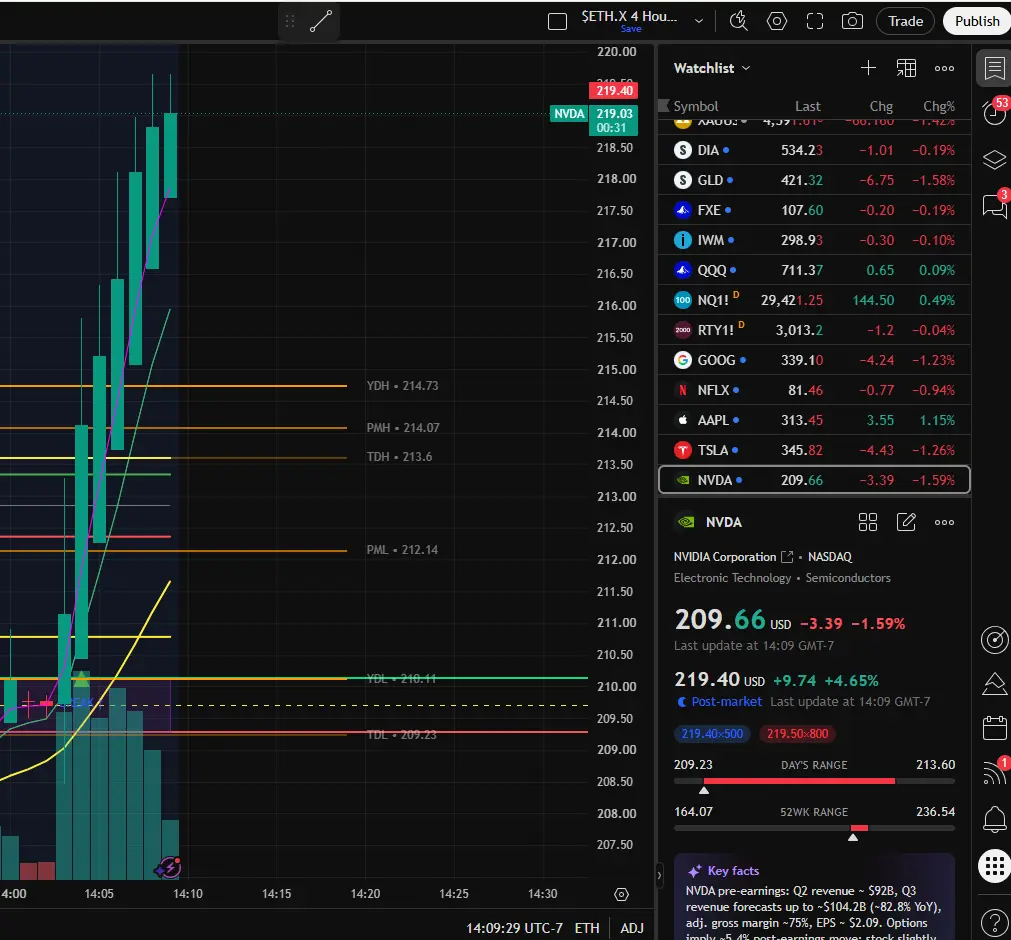Sort watchlist by Chg column
Image resolution: width=1011 pixels, height=940 pixels.
click(881, 106)
